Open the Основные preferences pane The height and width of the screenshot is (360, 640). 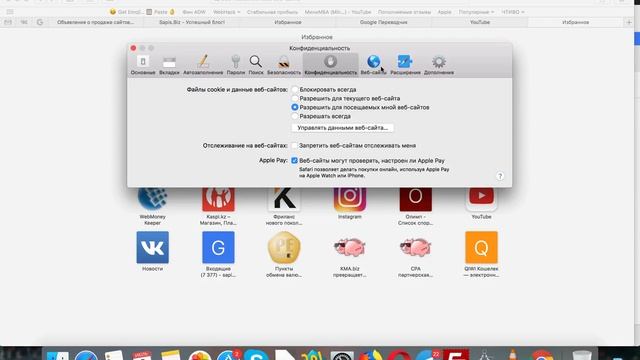[143, 65]
